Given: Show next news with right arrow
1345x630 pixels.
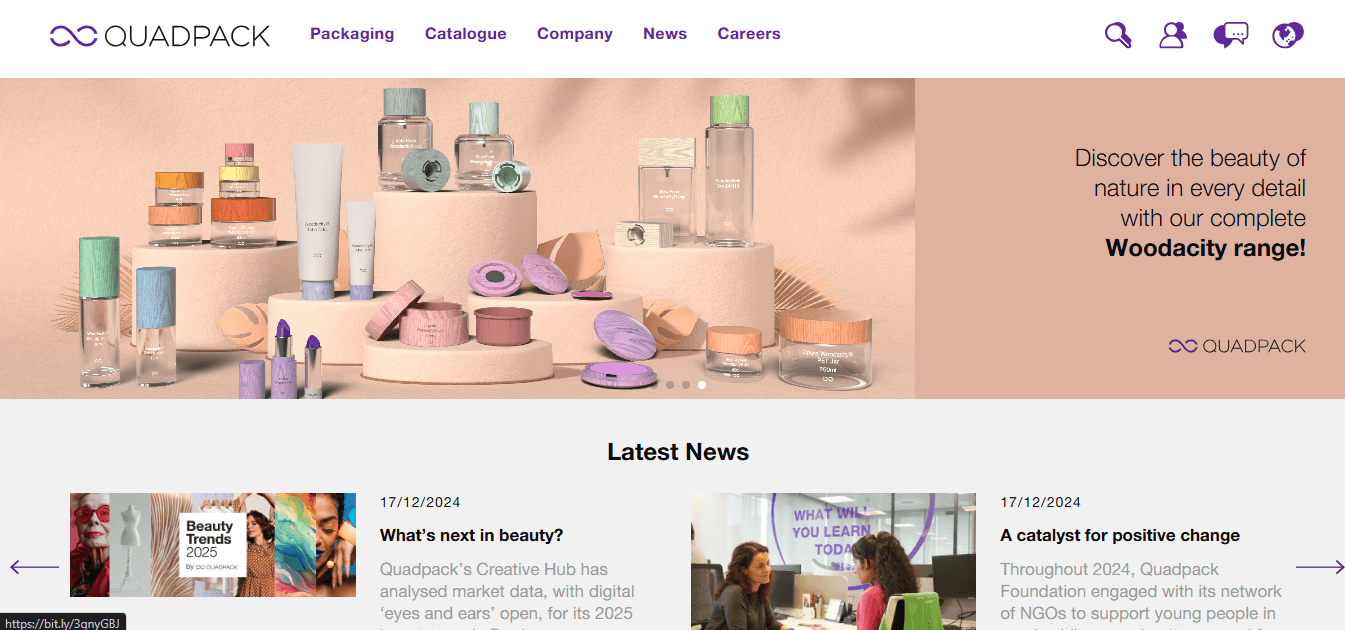Looking at the screenshot, I should pyautogui.click(x=1320, y=567).
